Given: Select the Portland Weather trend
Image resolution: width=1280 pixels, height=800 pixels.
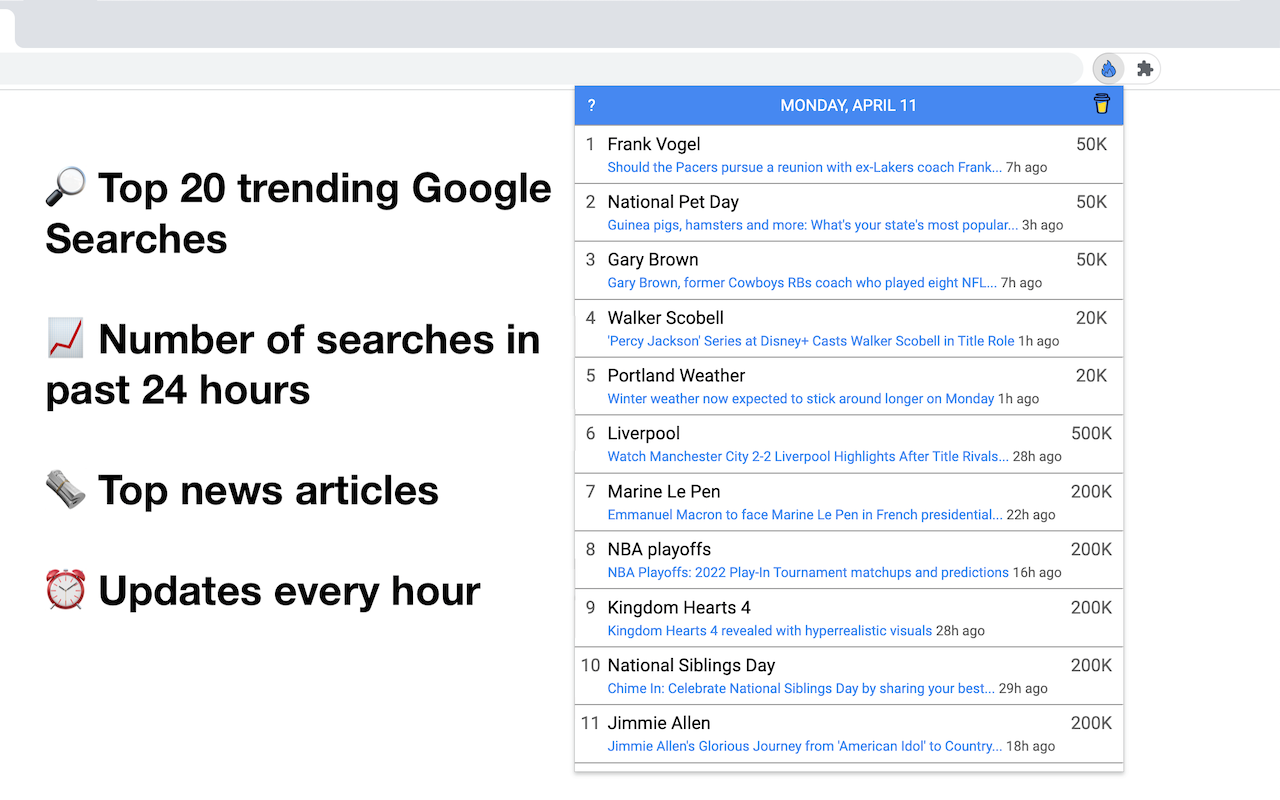Looking at the screenshot, I should pyautogui.click(x=676, y=376).
